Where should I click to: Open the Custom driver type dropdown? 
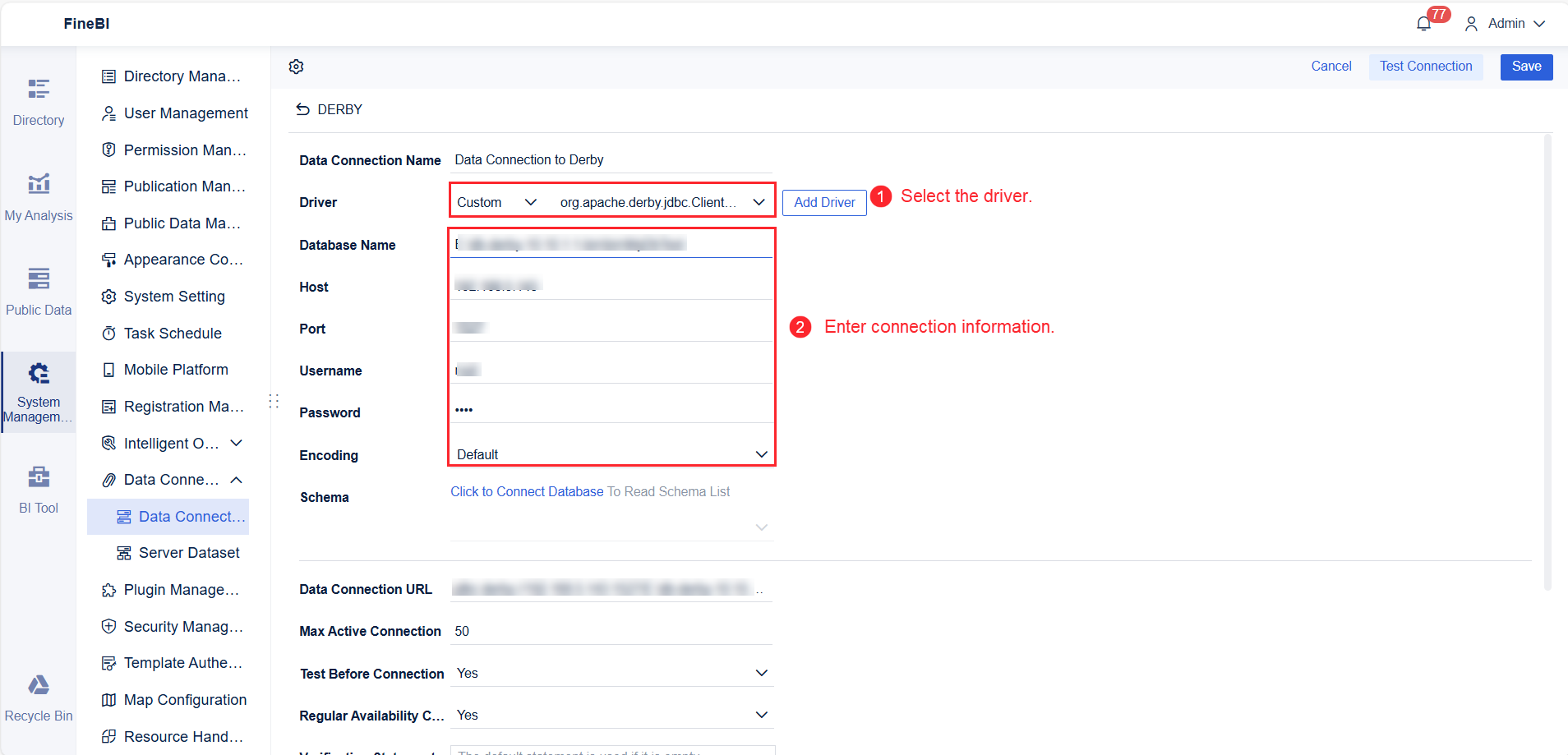click(x=496, y=202)
